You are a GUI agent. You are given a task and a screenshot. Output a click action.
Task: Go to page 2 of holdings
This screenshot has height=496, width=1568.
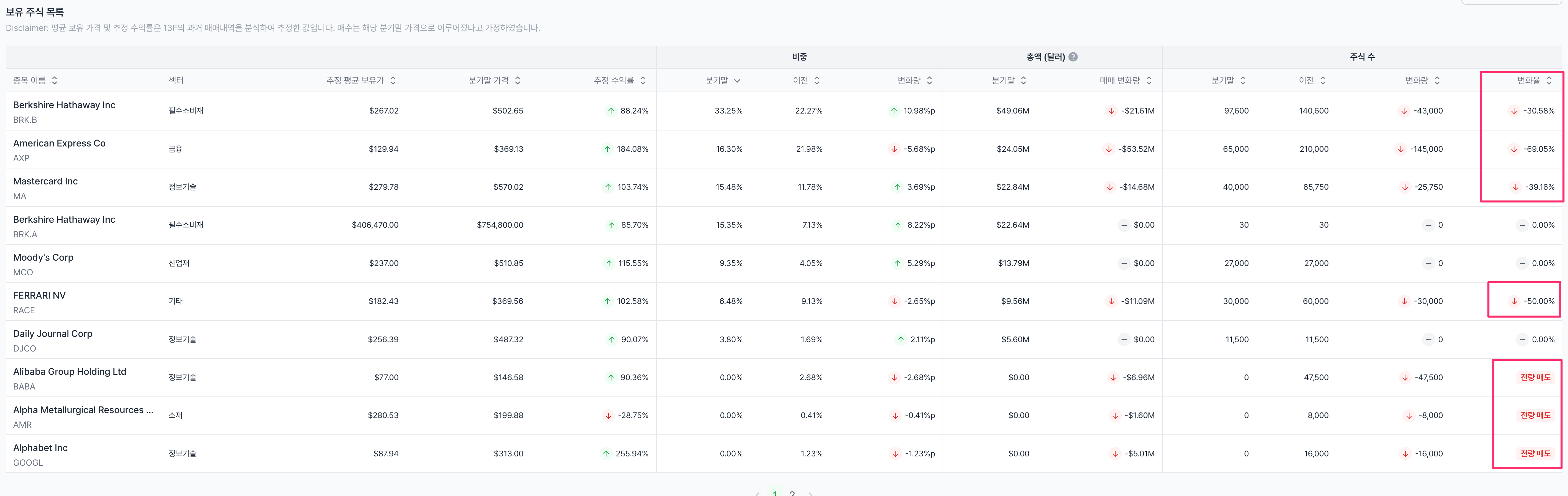[792, 493]
